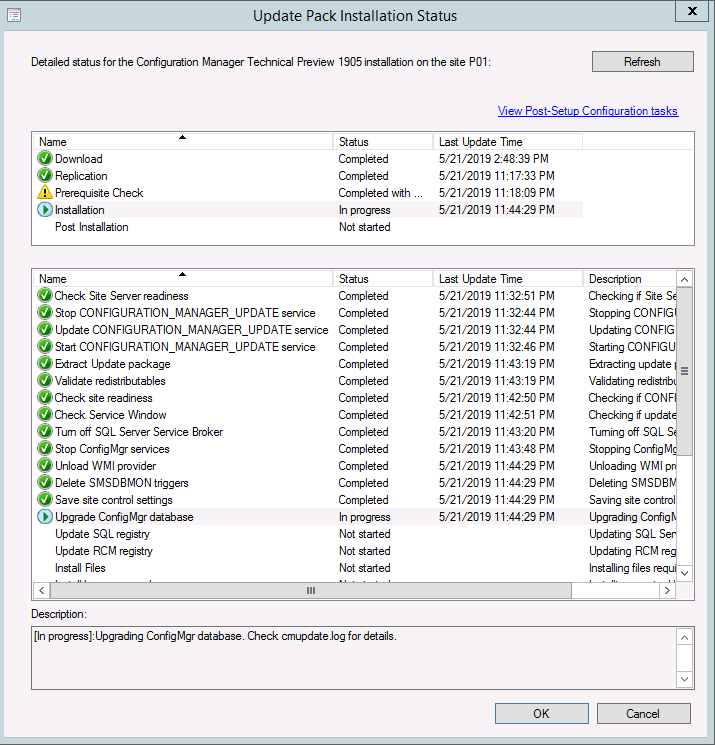Open View Post-Setup Configuration tasks link
The width and height of the screenshot is (715, 745).
tap(588, 111)
